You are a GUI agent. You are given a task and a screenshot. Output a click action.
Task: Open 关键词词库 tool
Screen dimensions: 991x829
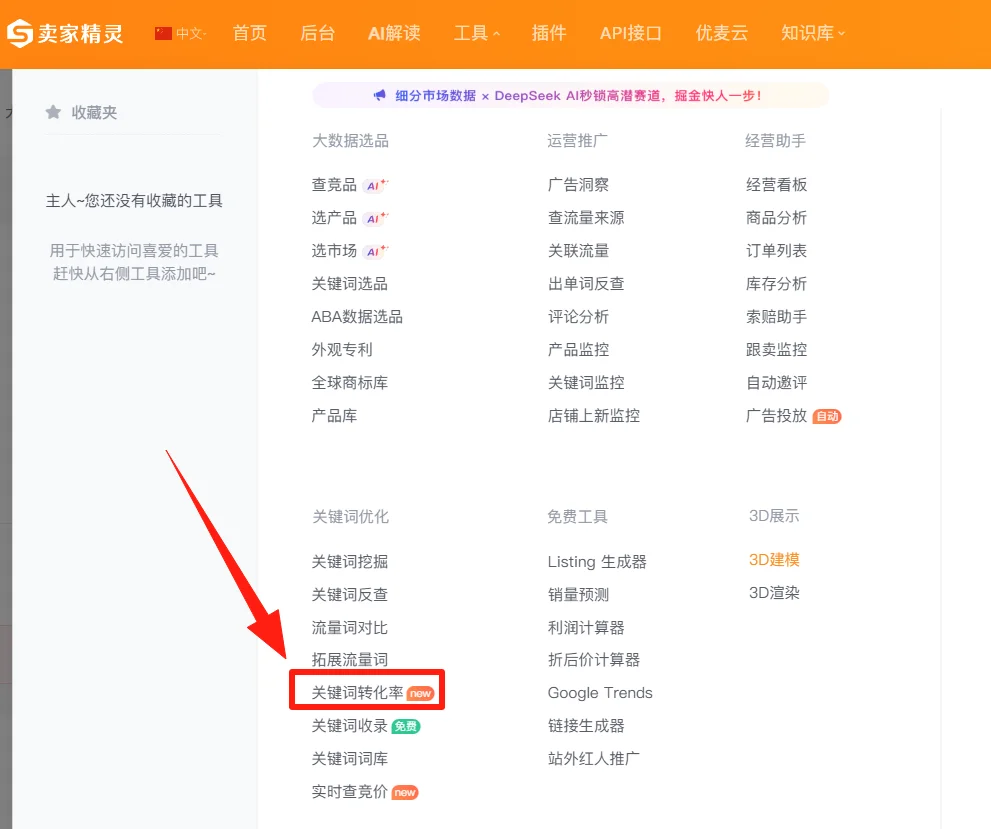(350, 758)
